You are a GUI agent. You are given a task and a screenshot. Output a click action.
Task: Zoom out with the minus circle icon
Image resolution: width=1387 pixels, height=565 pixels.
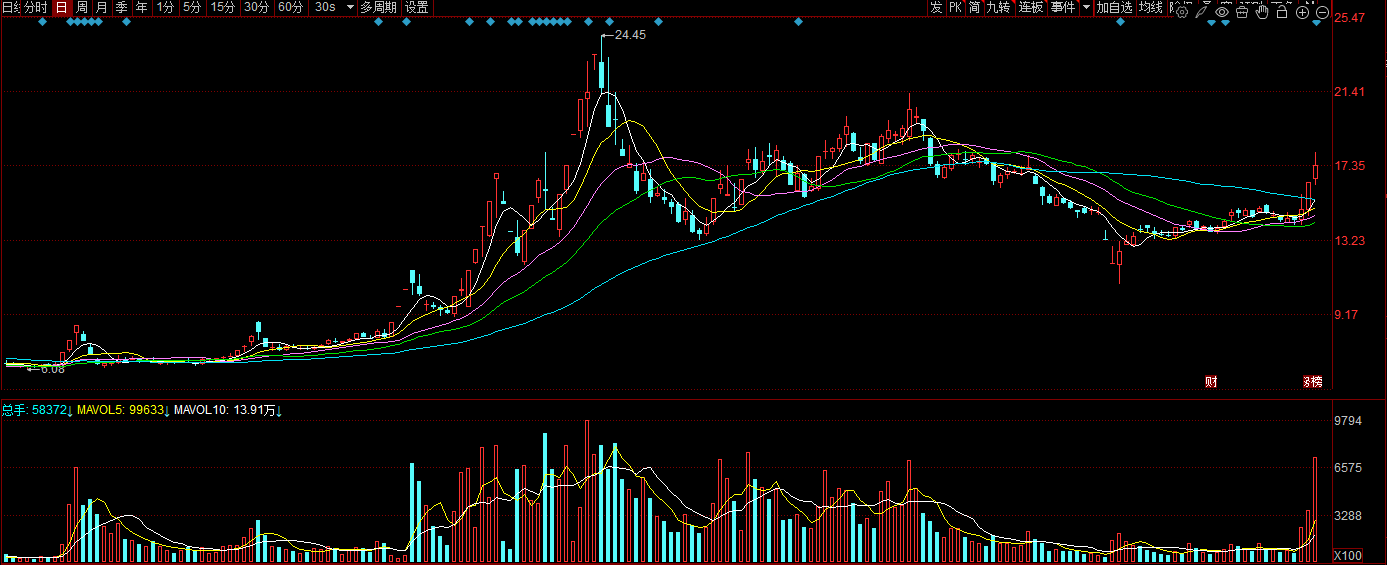click(x=1322, y=13)
